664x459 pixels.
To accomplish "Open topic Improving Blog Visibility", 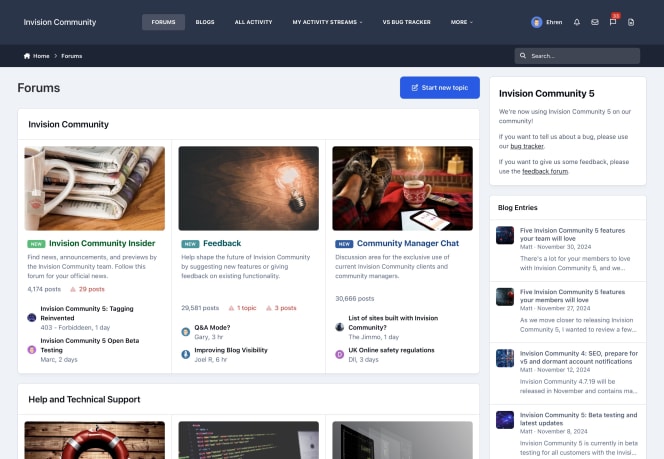I will [231, 350].
